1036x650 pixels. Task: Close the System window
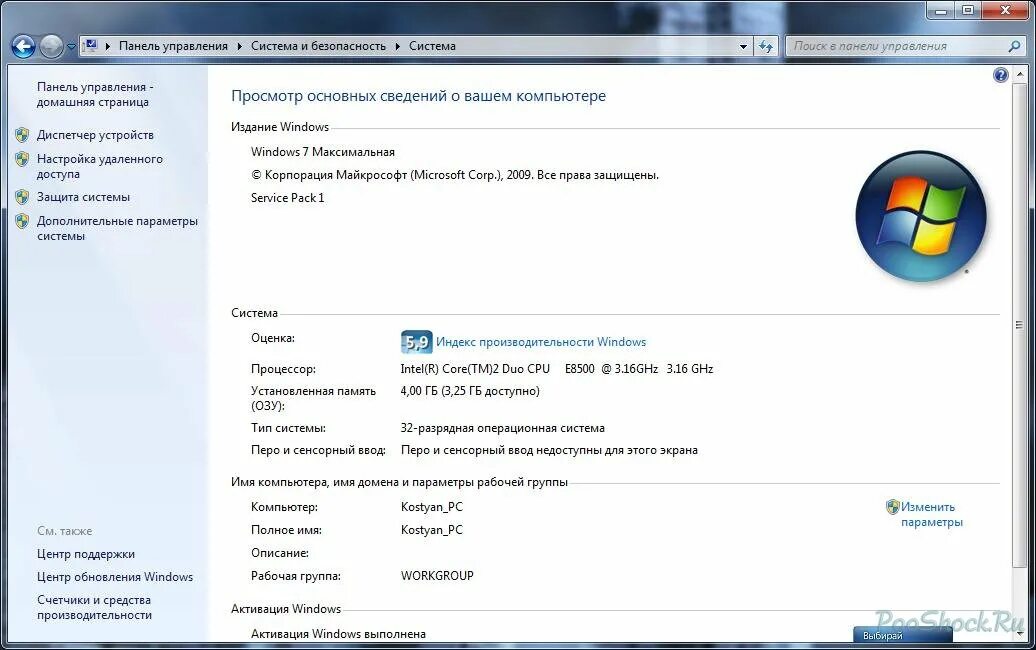[x=1006, y=10]
